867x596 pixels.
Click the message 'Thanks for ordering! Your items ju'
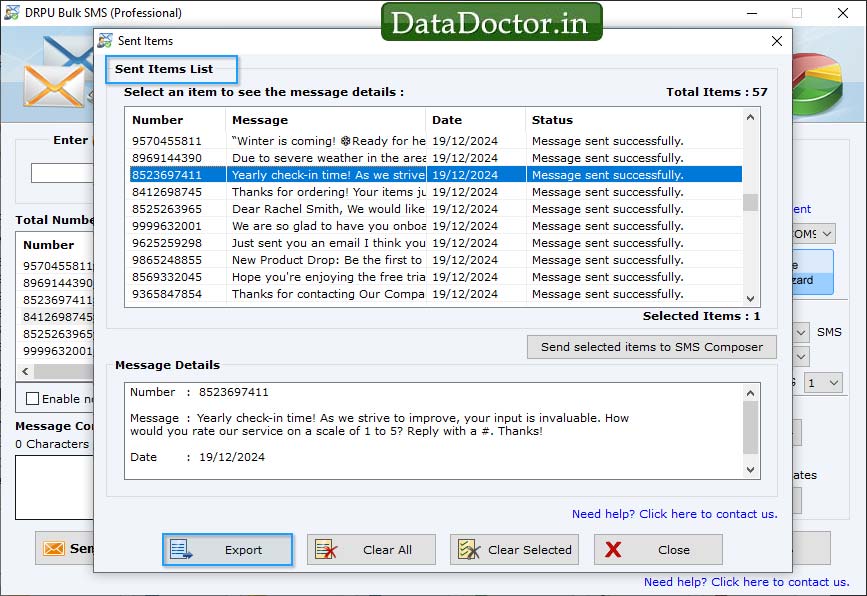(328, 192)
